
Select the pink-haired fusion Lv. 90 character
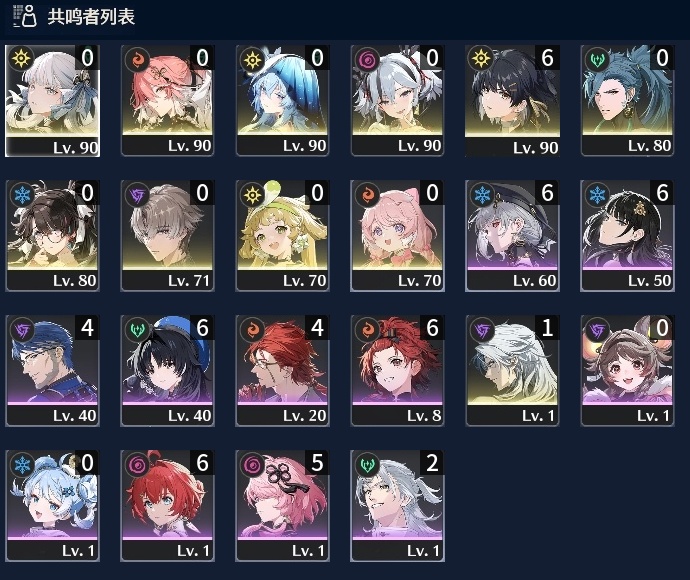pyautogui.click(x=167, y=101)
